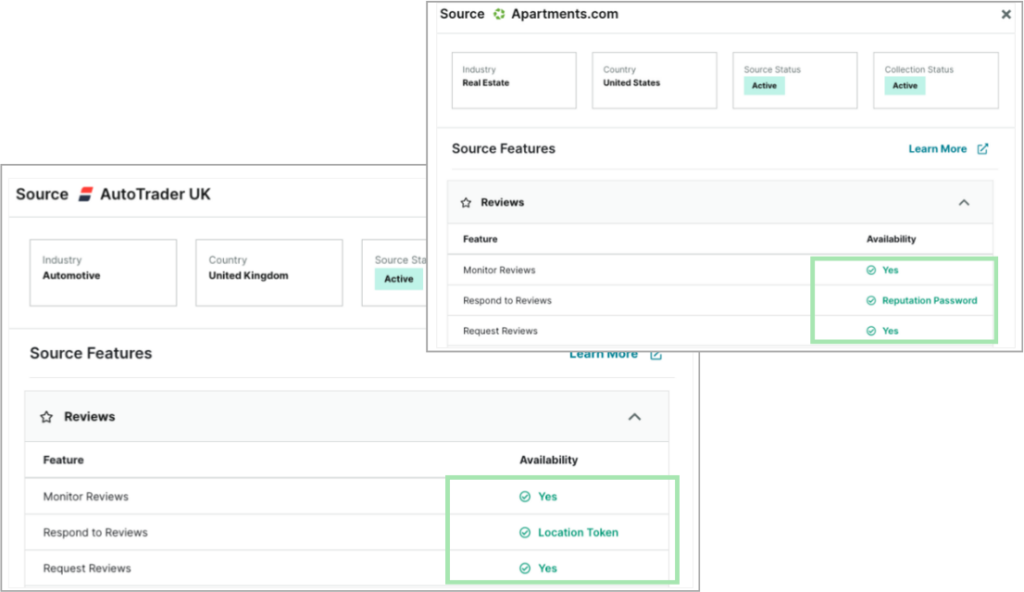Screen dimensions: 1024x592
Task: Select the highlighted availability column for AutoTrader UK
Action: click(x=561, y=532)
